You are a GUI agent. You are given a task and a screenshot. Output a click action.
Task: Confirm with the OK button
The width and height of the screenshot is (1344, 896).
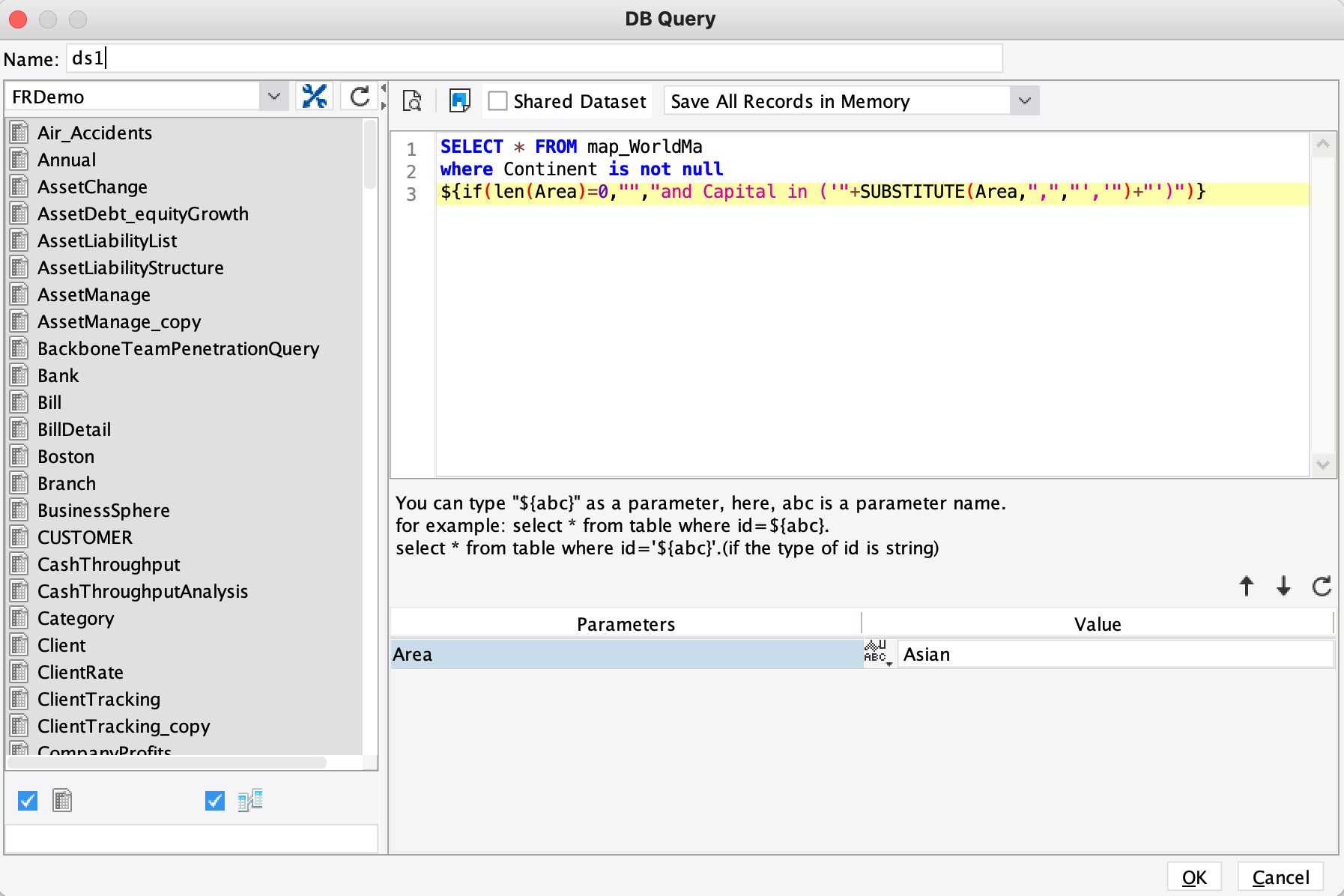click(1194, 877)
